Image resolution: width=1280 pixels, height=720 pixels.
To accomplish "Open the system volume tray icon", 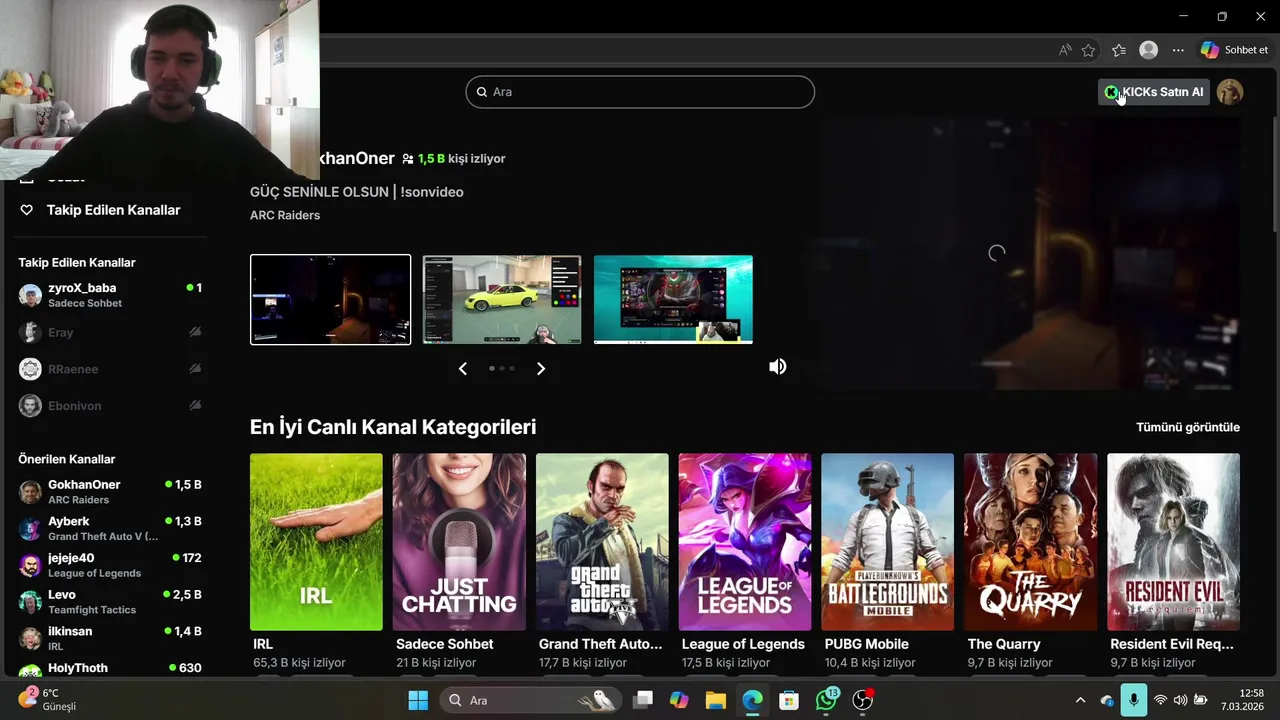I will (x=1180, y=700).
